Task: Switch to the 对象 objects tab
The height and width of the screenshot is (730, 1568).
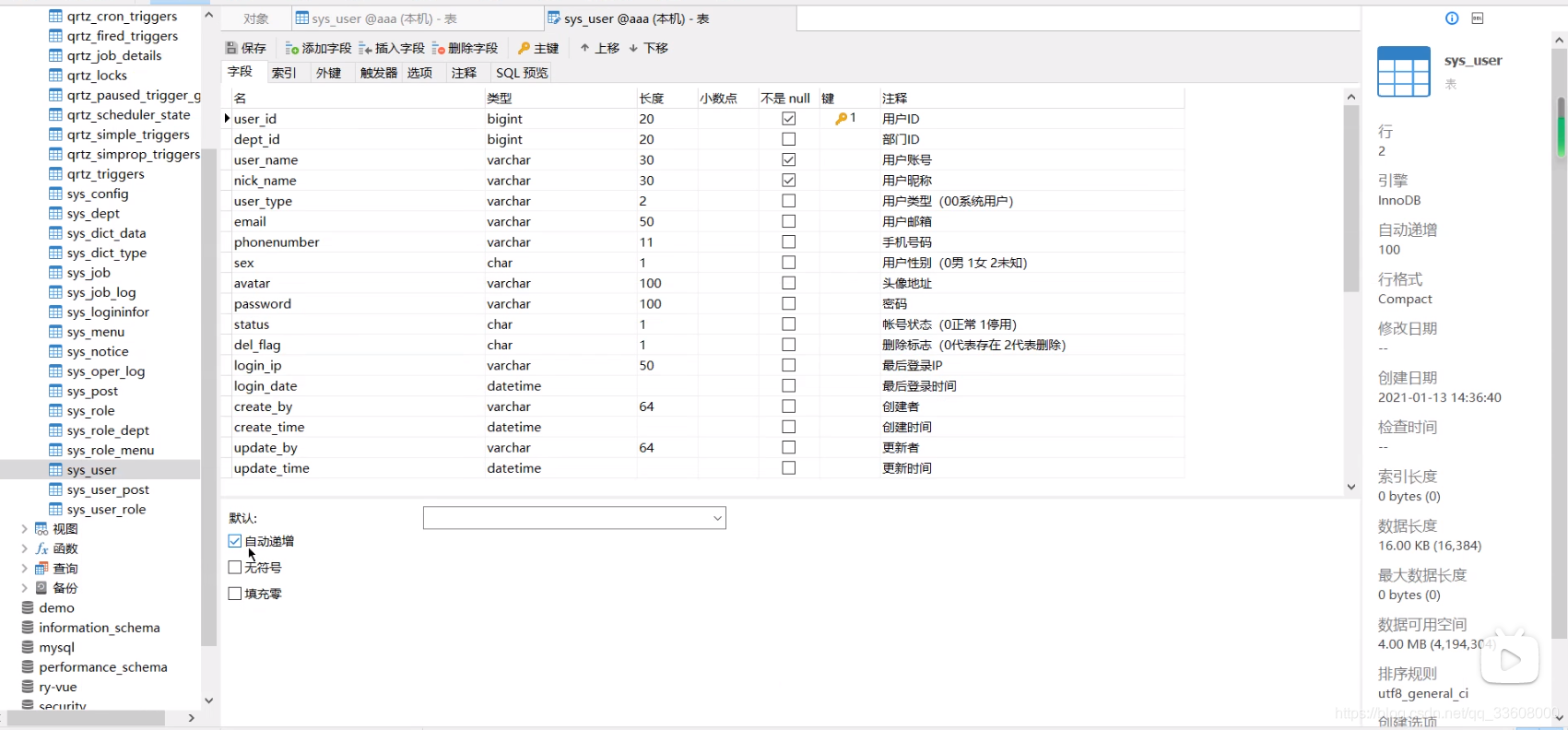Action: (x=256, y=18)
